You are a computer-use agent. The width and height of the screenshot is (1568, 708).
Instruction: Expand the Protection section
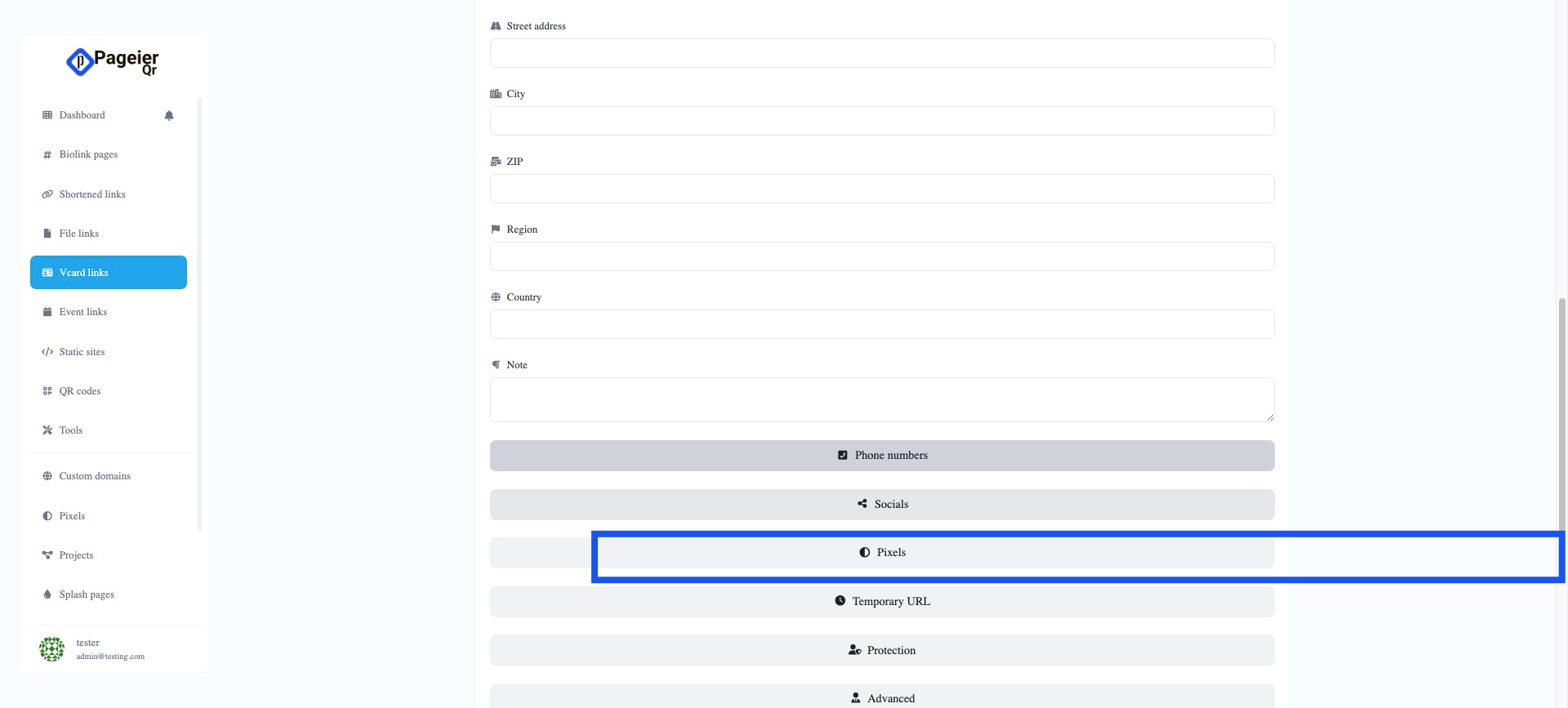[882, 651]
